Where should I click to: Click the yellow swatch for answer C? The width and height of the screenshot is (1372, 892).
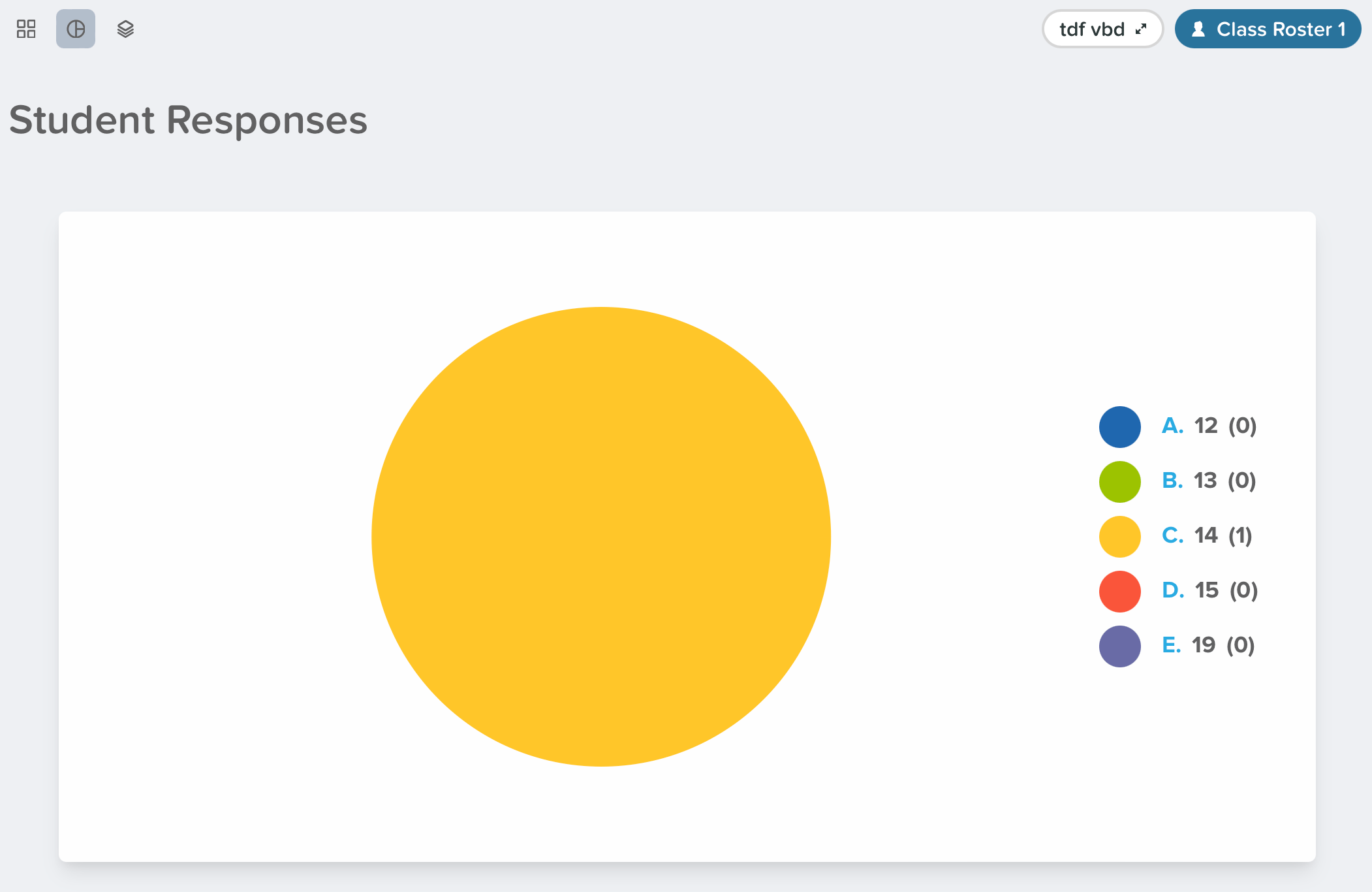tap(1120, 537)
